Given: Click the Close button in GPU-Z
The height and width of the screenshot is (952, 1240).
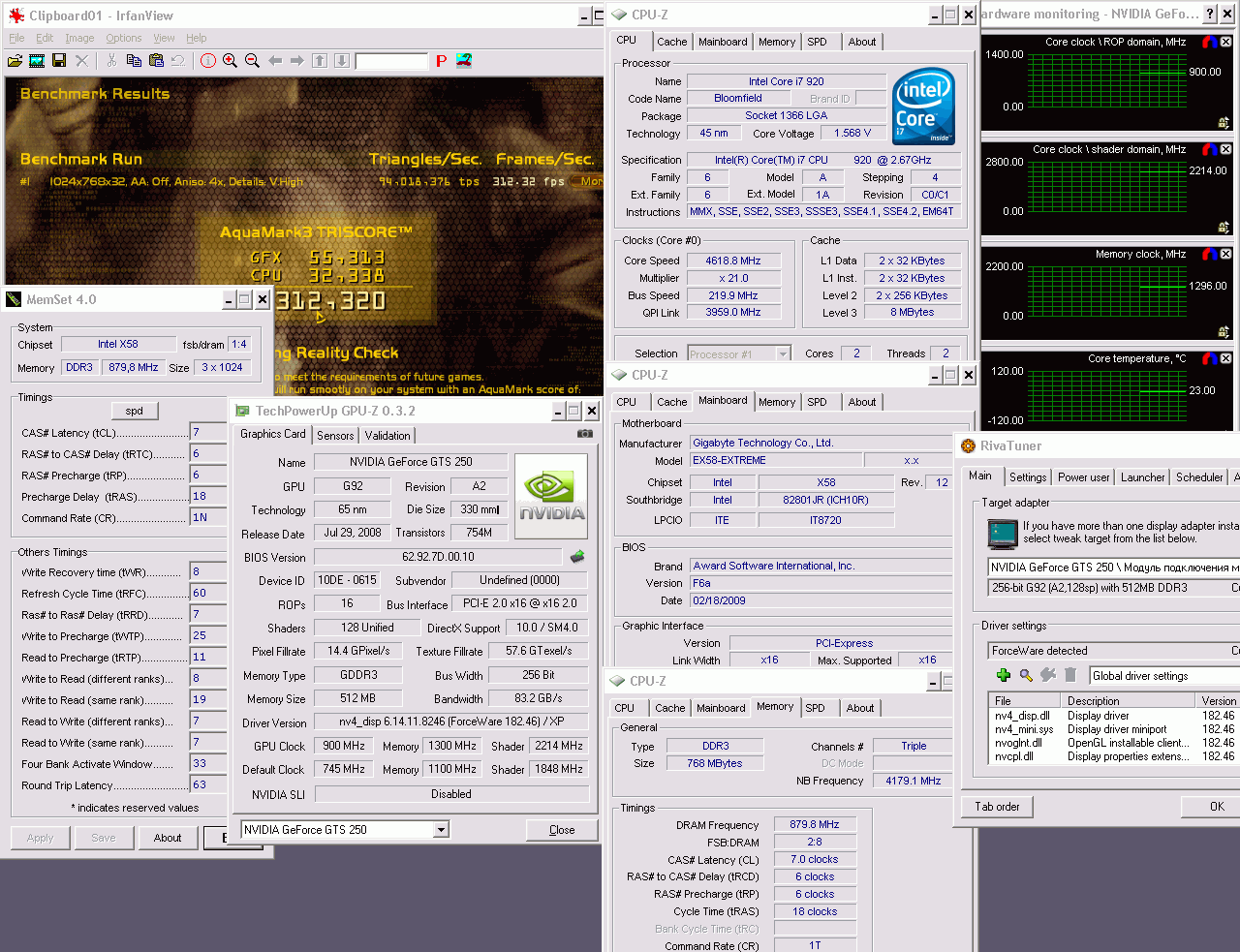Looking at the screenshot, I should (x=562, y=830).
